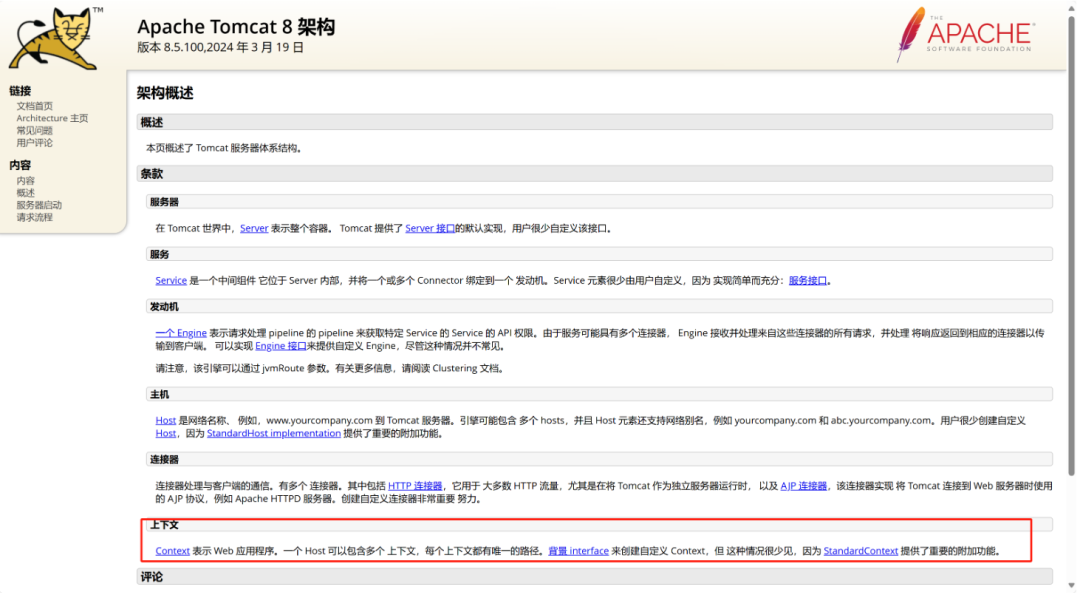The image size is (1080, 595).
Task: Click the first Host link in 主机
Action: click(165, 421)
